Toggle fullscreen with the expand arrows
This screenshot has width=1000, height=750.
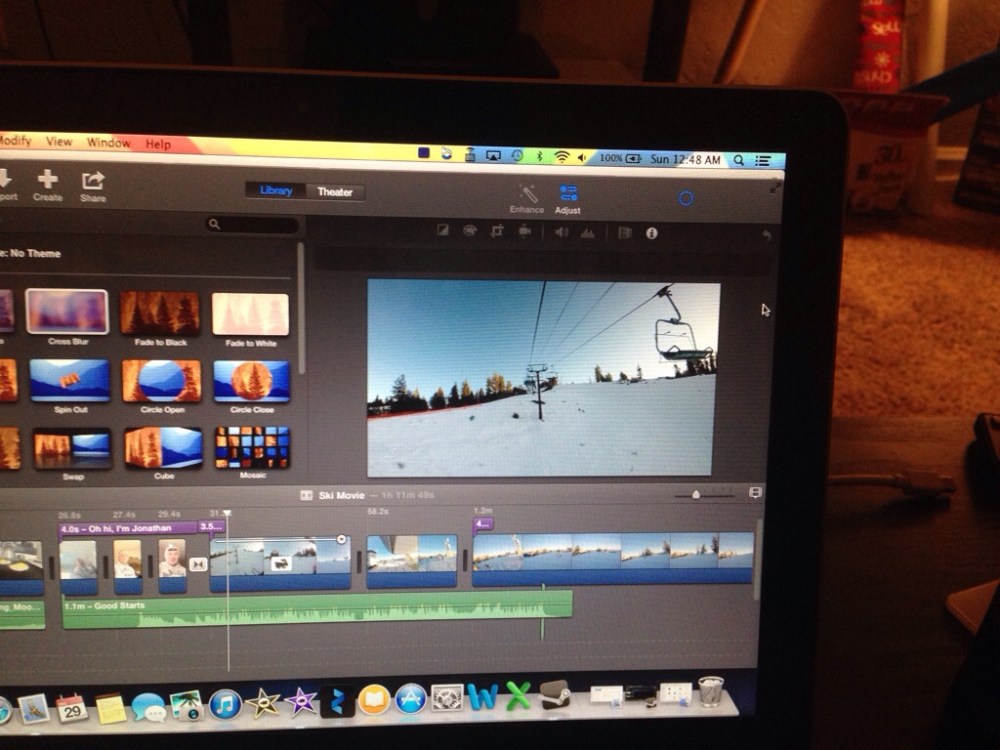point(775,187)
